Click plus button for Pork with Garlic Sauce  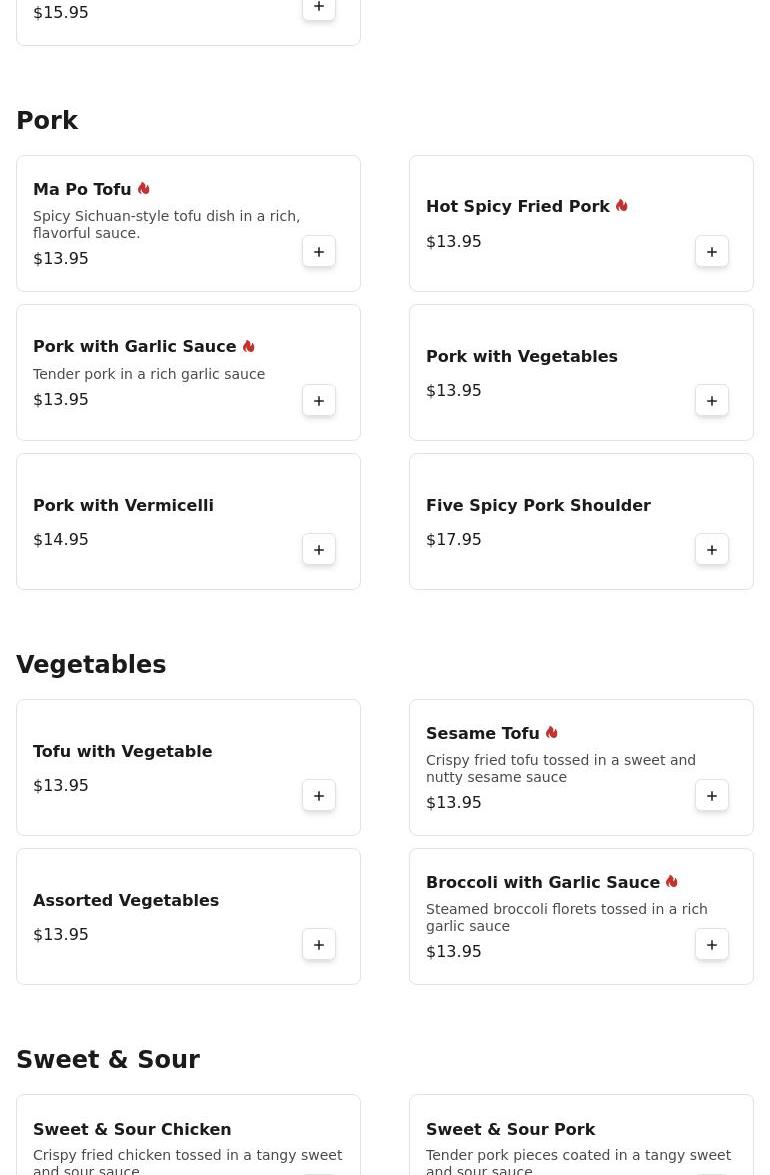coord(319,401)
